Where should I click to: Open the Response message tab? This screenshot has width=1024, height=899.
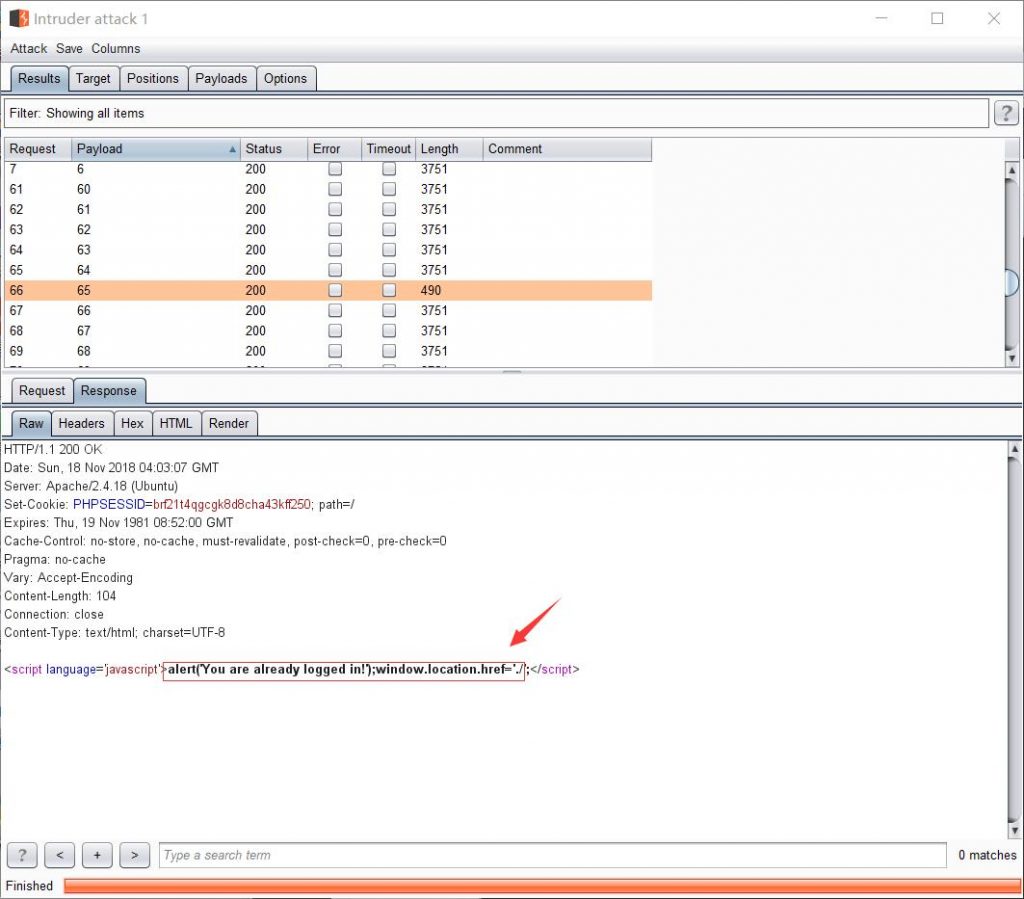click(109, 390)
